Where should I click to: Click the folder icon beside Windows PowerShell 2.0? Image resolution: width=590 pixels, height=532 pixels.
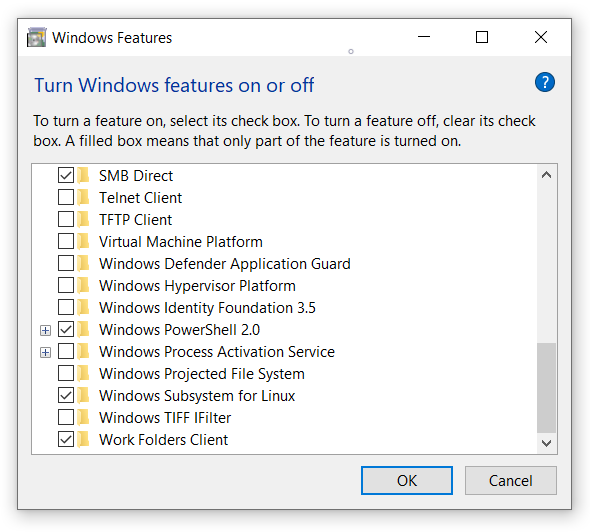[84, 329]
